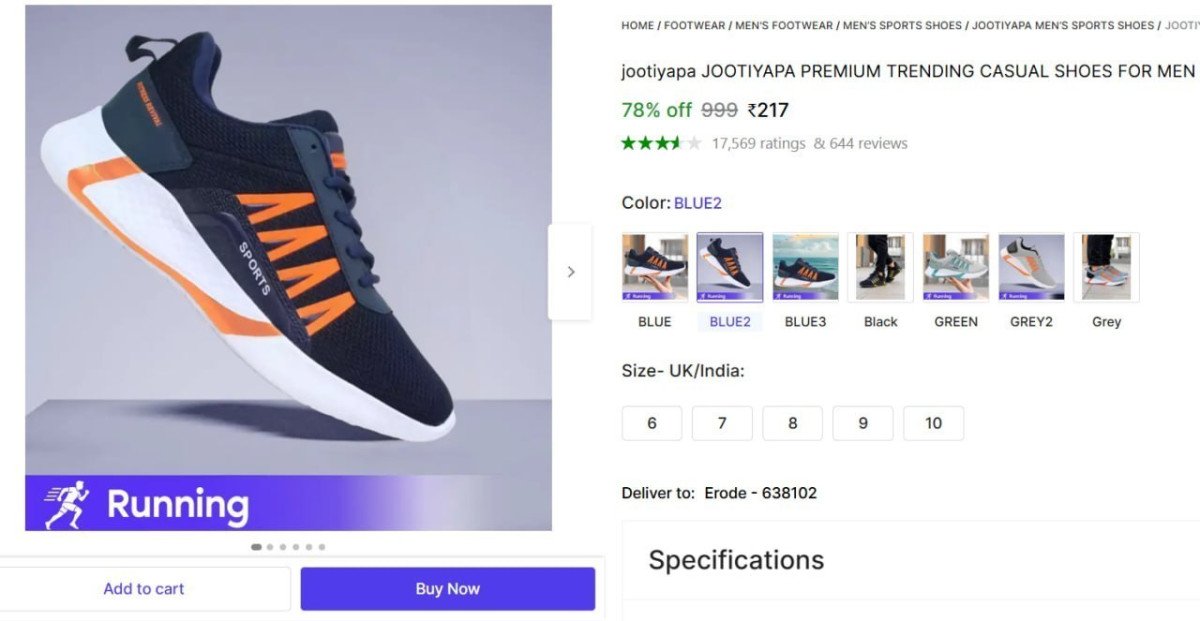The image size is (1200, 621).
Task: Click the next image carousel arrow
Action: (x=571, y=271)
